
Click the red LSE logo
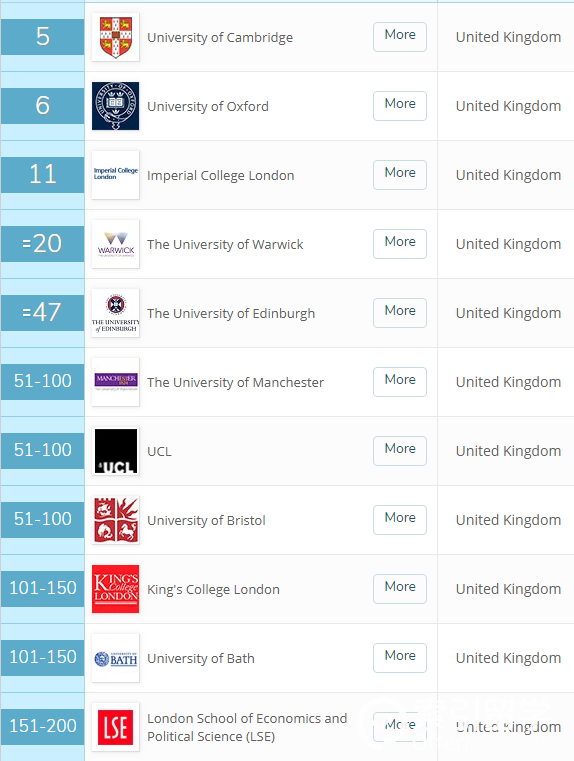point(115,727)
